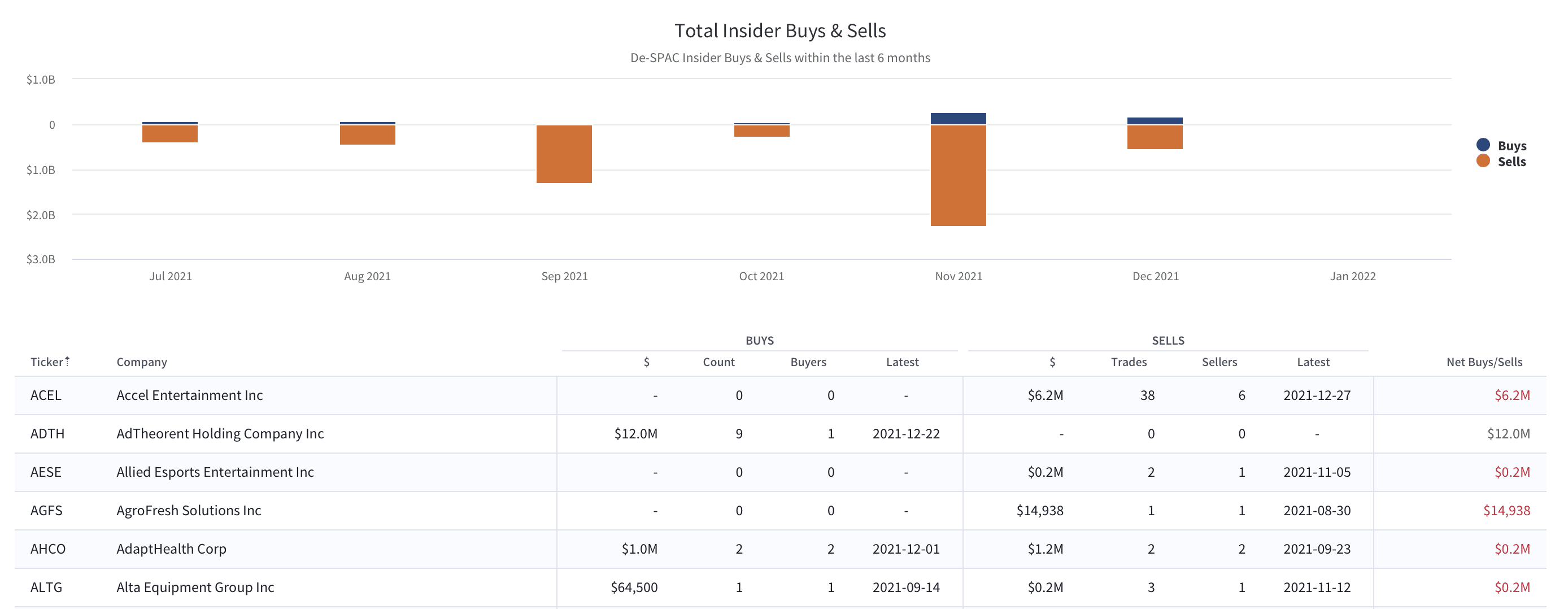The width and height of the screenshot is (1568, 609).
Task: Sort by Sellers column header
Action: click(x=1219, y=362)
